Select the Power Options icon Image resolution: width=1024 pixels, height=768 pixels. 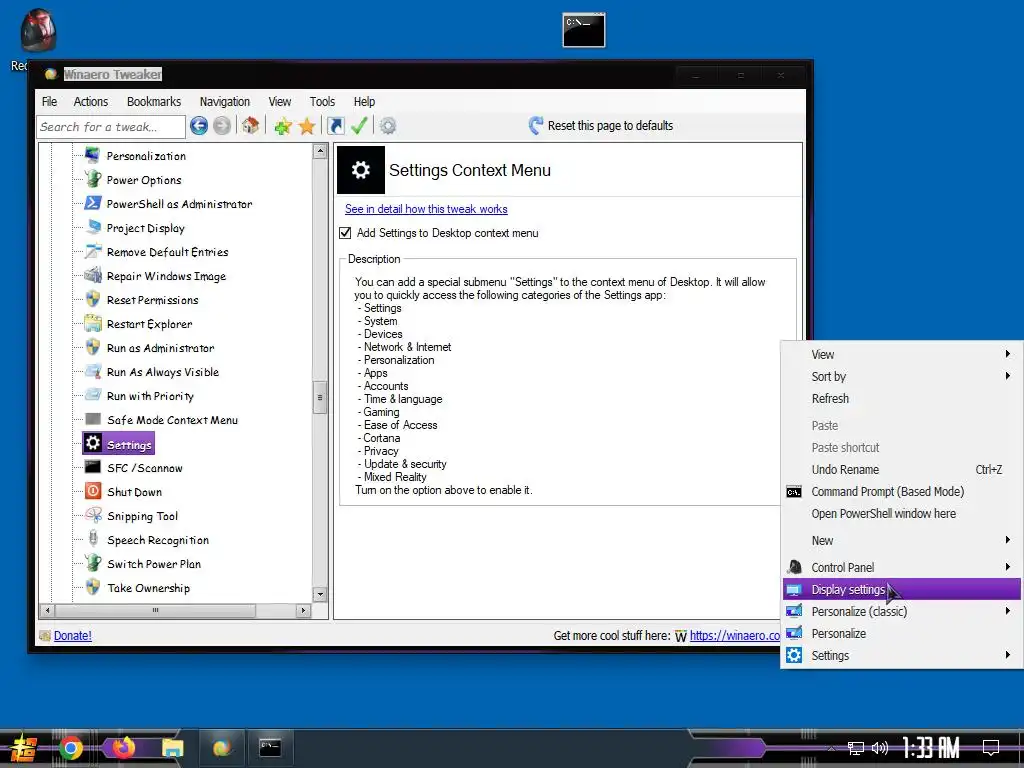(93, 180)
